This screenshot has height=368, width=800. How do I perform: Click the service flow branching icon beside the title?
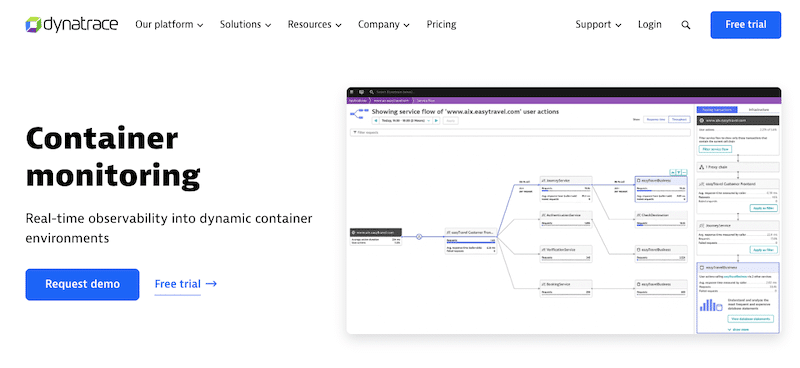coord(359,114)
